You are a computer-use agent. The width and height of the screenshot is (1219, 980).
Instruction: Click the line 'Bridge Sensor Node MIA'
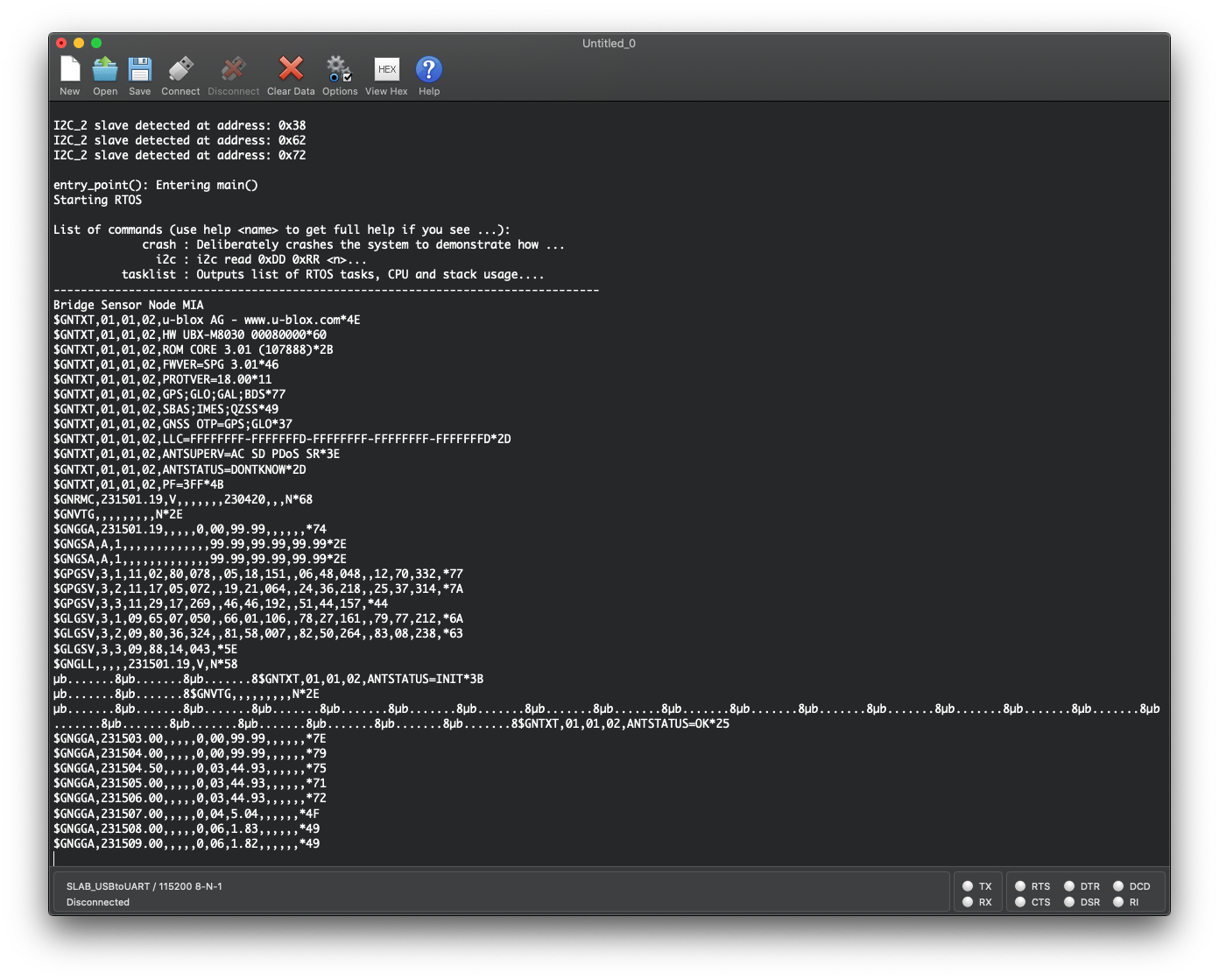[129, 305]
